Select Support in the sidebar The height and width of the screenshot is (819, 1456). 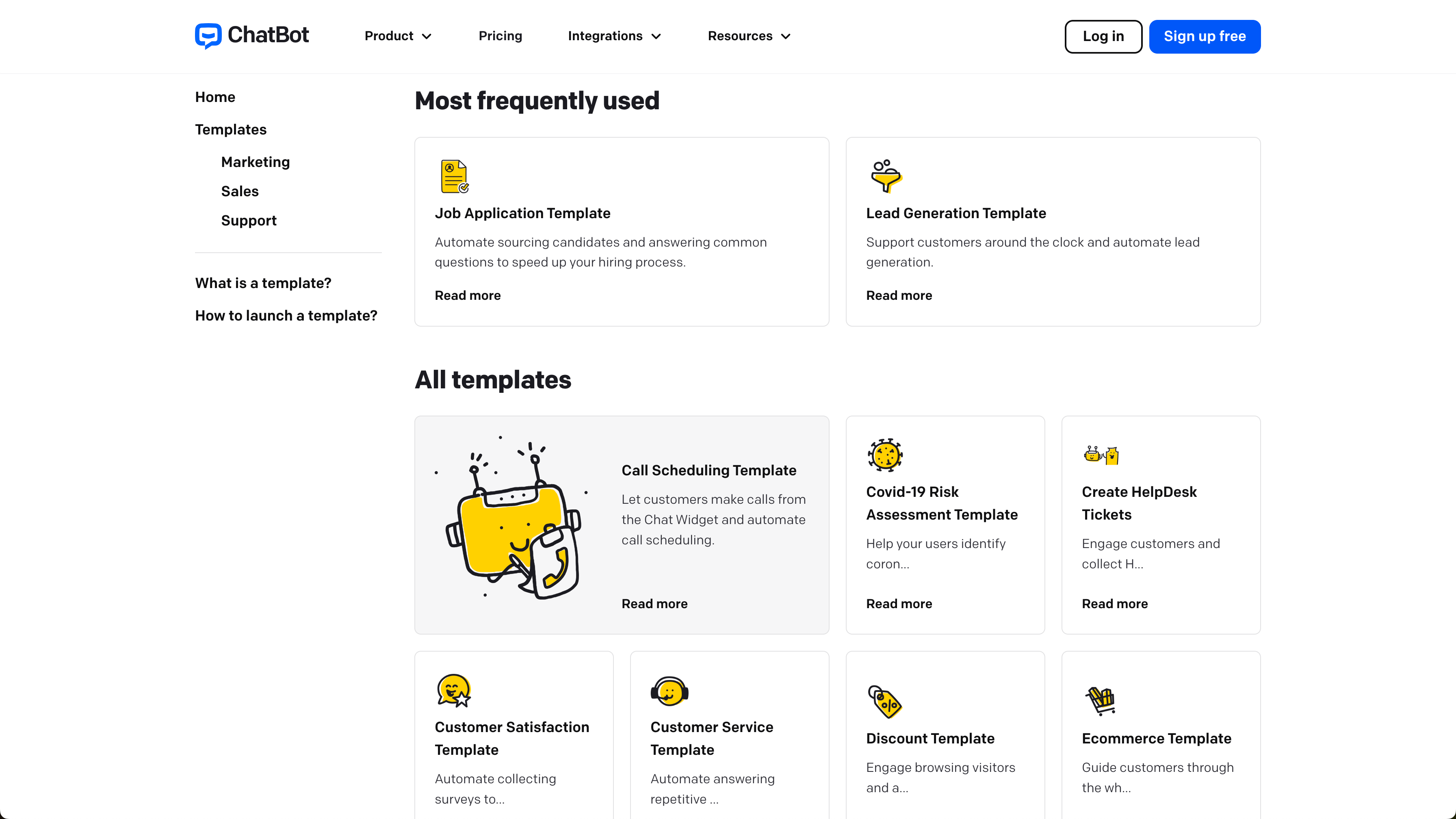pyautogui.click(x=249, y=221)
